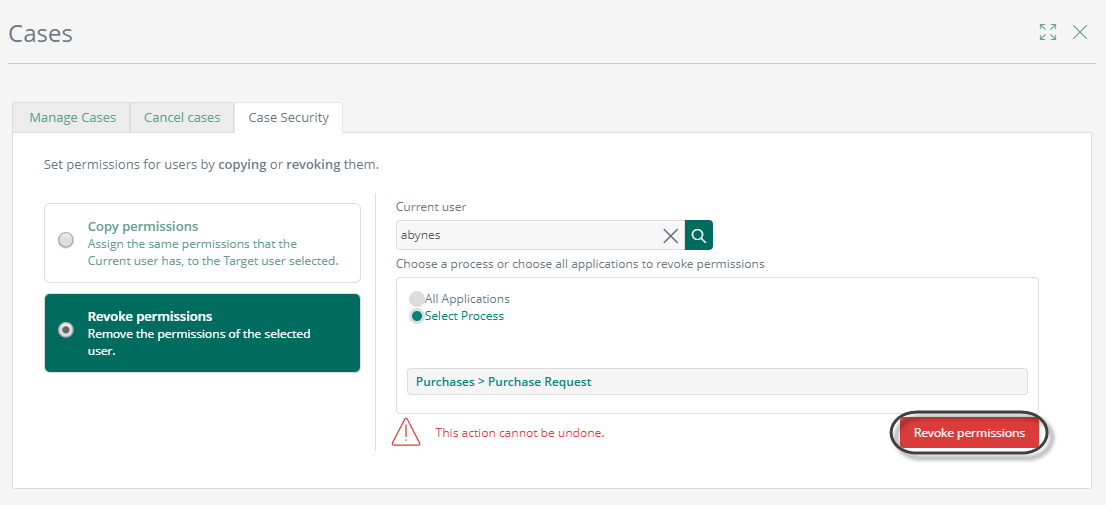
Task: Open the Cancel cases tab
Action: [182, 118]
